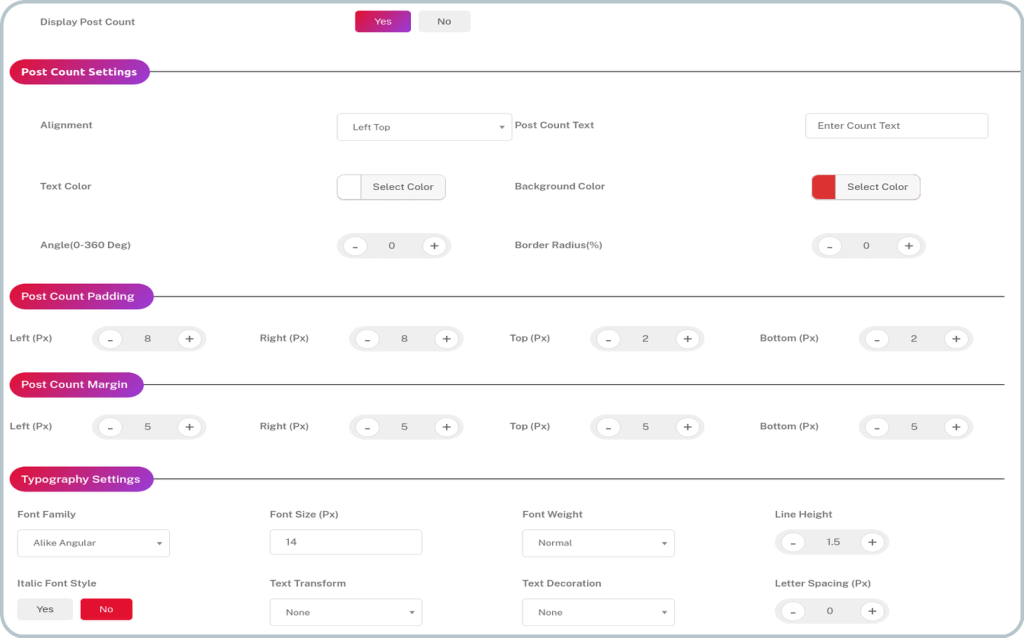This screenshot has width=1024, height=638.
Task: Decrease Post Count Padding Right value
Action: click(x=367, y=339)
